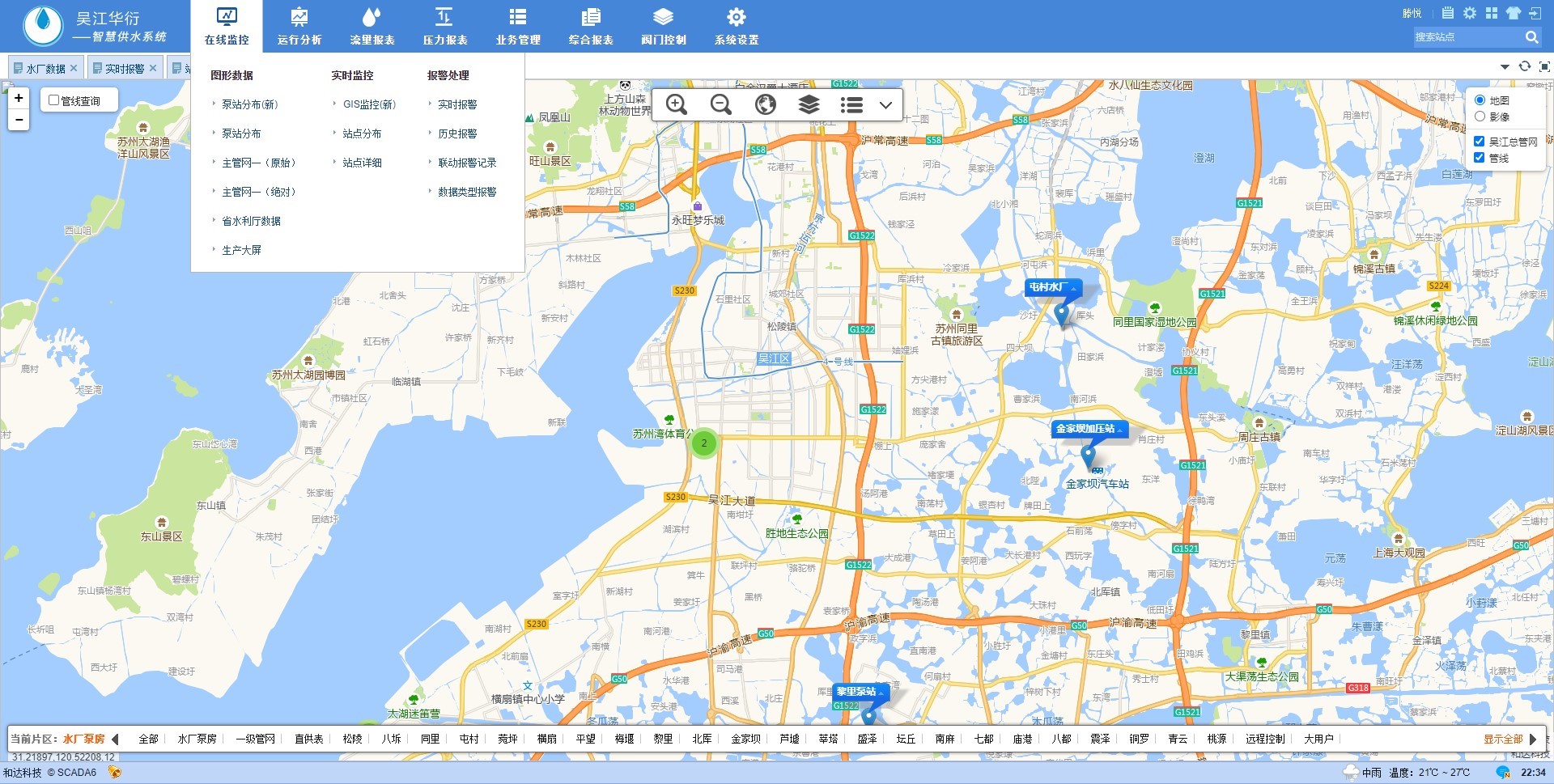Open 历史报警 menu entry
The height and width of the screenshot is (784, 1554).
pyautogui.click(x=457, y=133)
